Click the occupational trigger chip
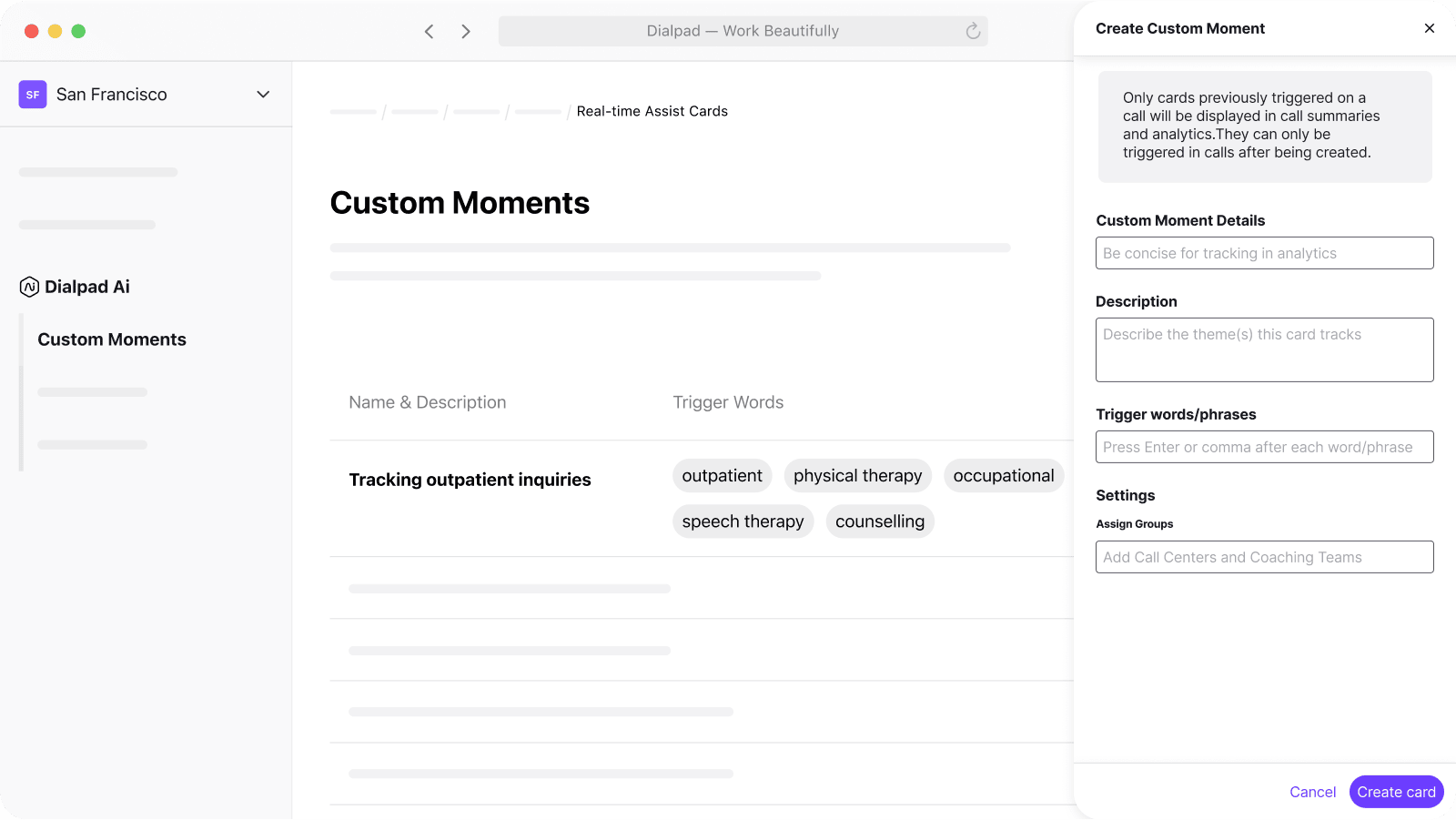 click(1003, 475)
